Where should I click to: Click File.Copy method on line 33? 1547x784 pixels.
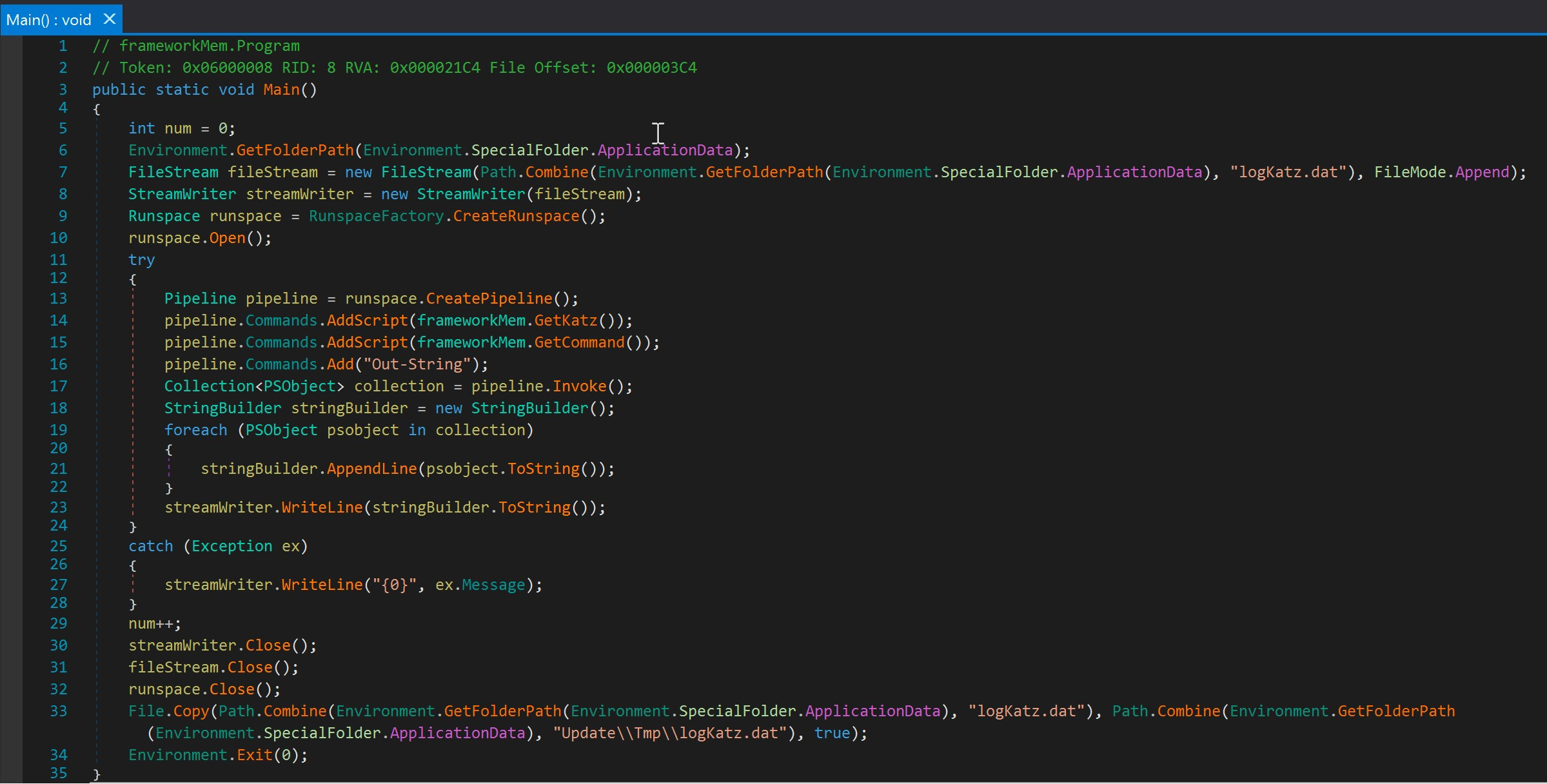tap(192, 711)
